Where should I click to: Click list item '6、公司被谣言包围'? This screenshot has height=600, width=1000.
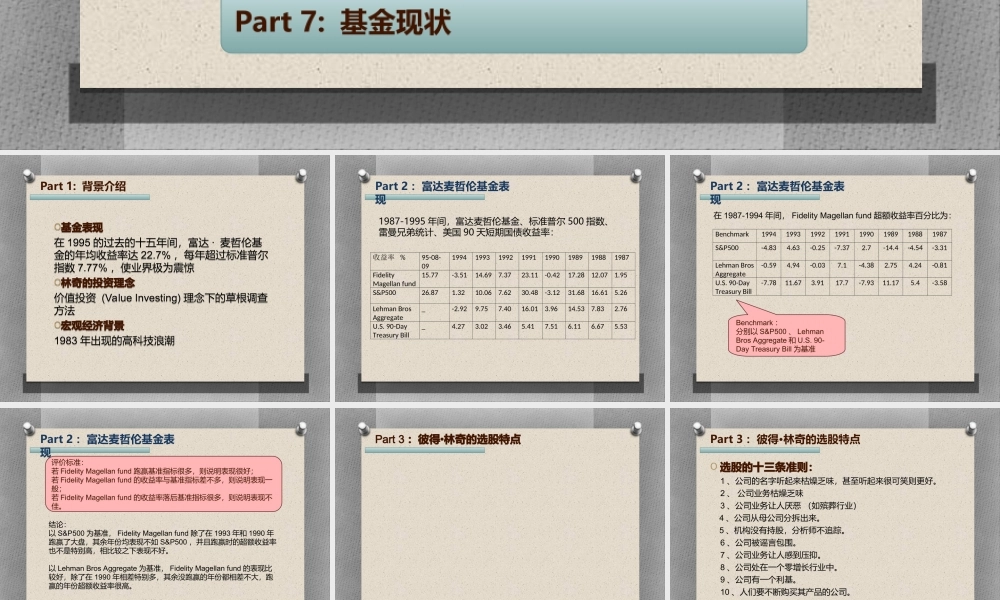click(x=758, y=543)
